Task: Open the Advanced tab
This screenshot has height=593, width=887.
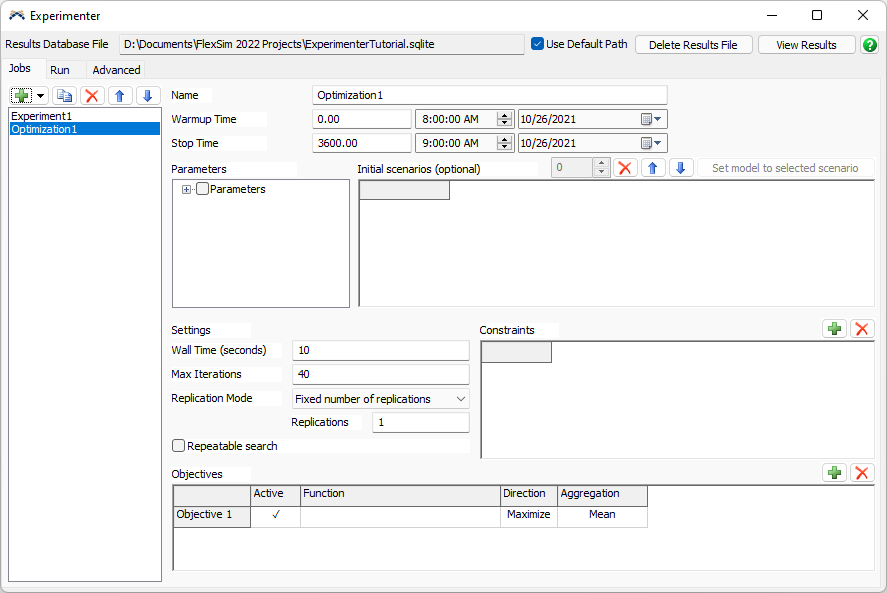Action: (x=116, y=70)
